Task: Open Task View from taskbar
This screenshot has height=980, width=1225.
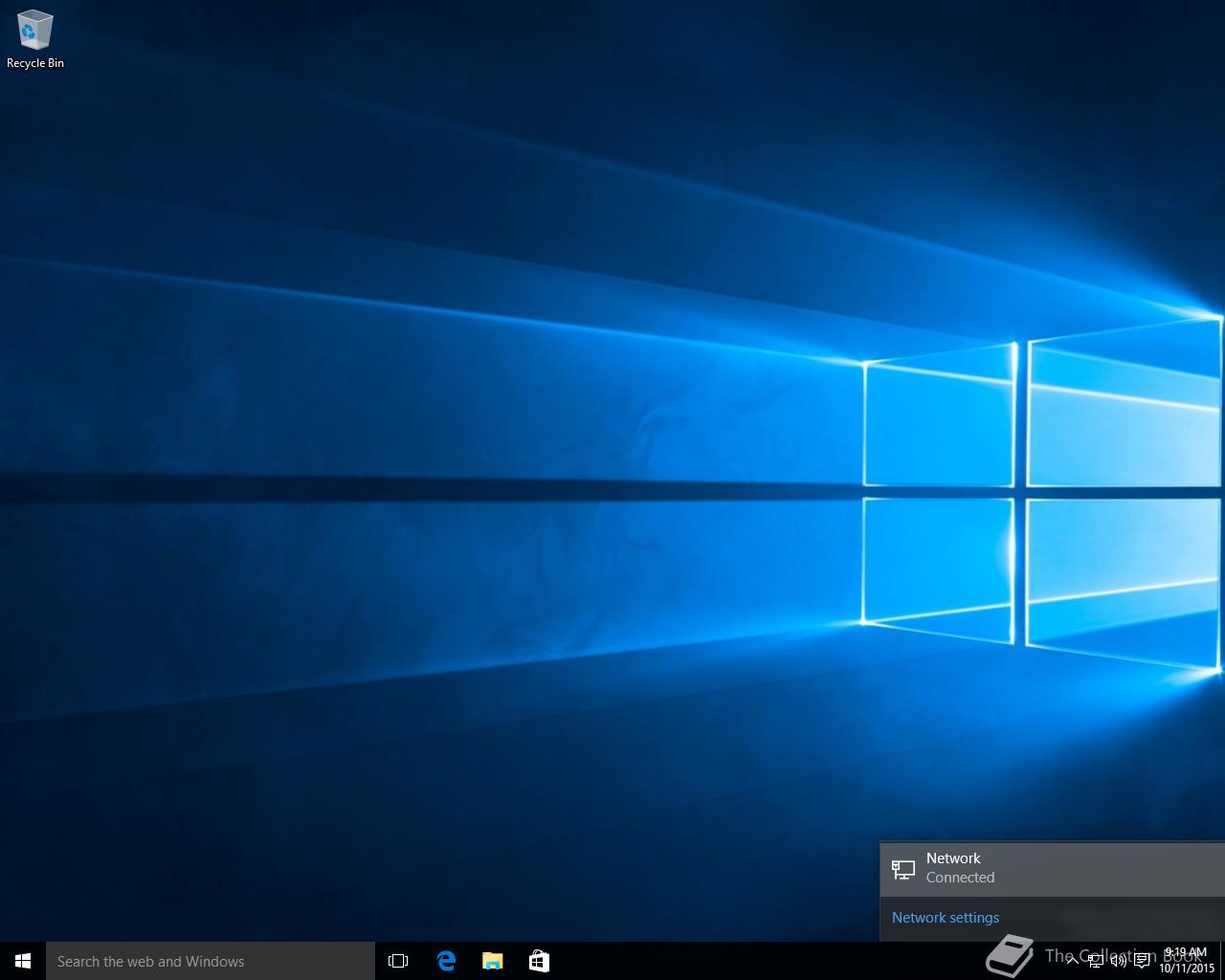Action: (x=398, y=961)
